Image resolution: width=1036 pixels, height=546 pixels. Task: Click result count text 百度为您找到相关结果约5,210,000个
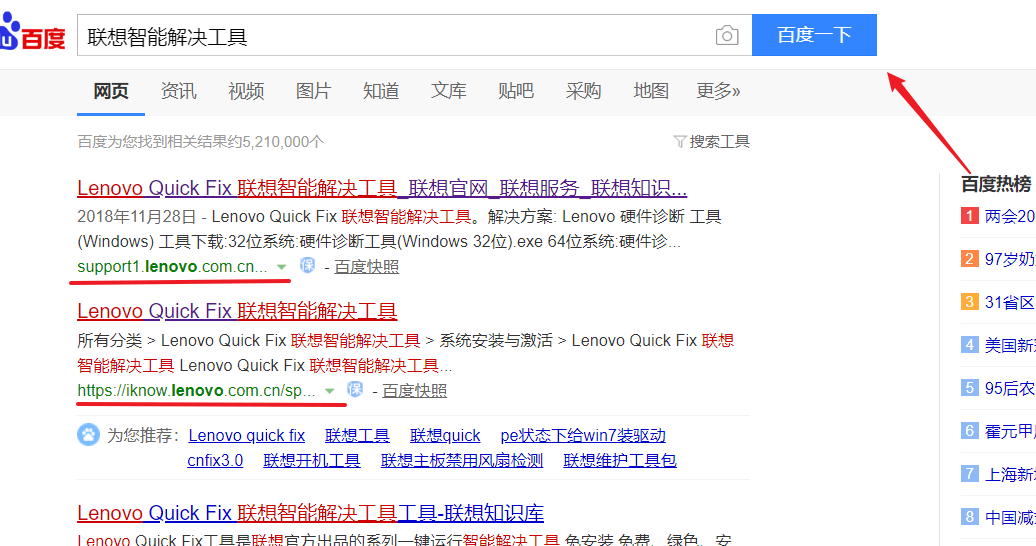(201, 141)
